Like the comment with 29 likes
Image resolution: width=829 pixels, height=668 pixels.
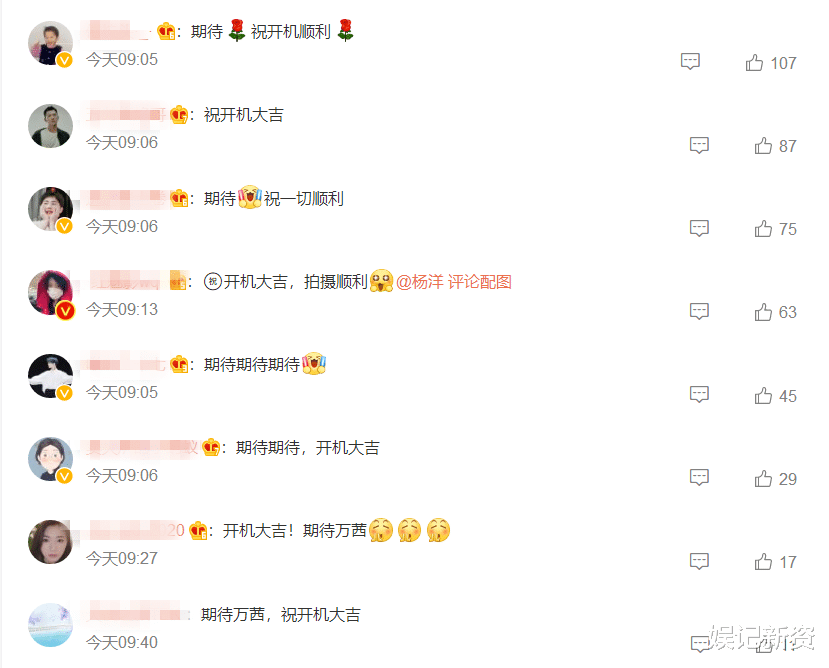pyautogui.click(x=763, y=479)
